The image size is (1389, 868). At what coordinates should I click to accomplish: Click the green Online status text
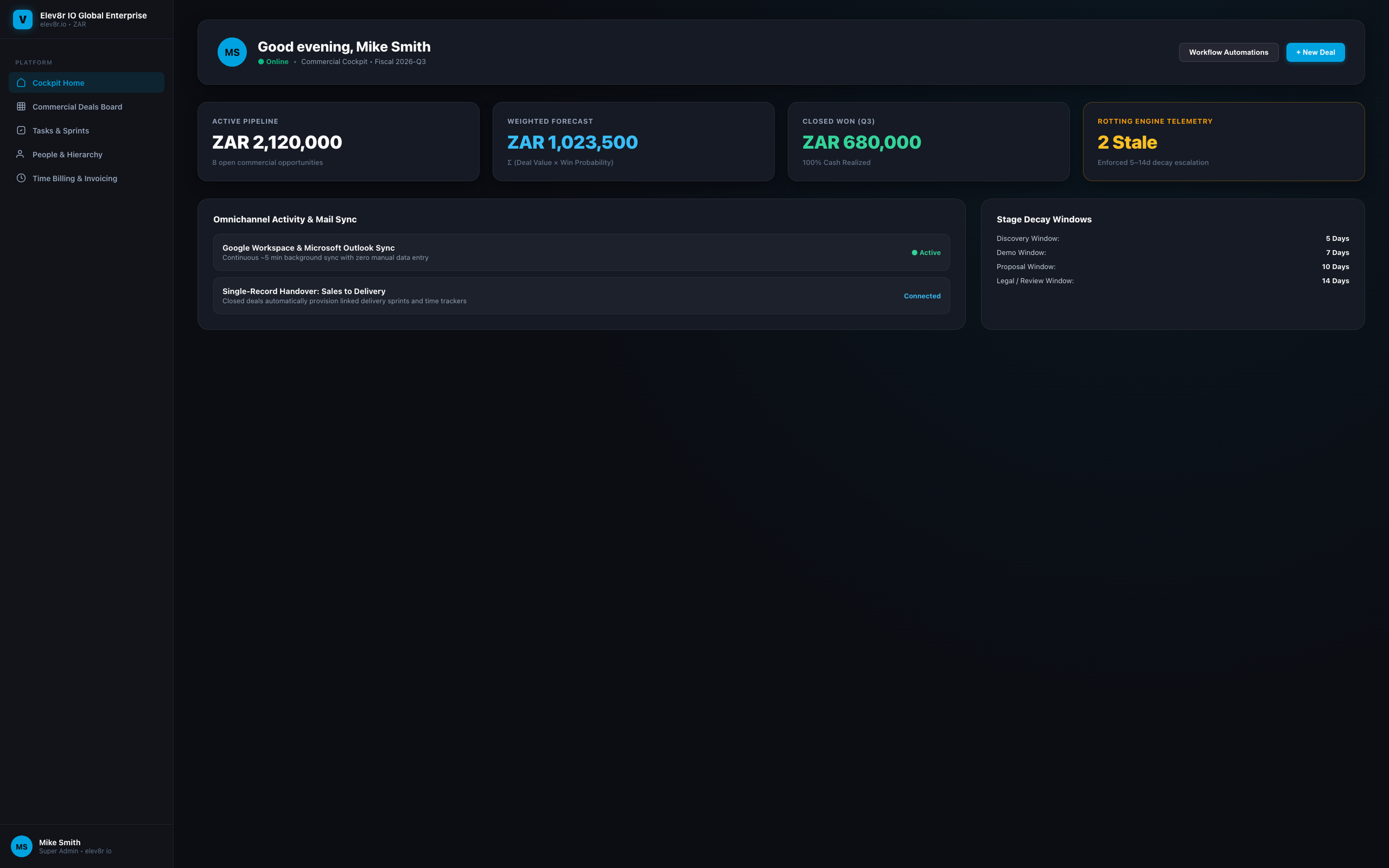[x=273, y=61]
